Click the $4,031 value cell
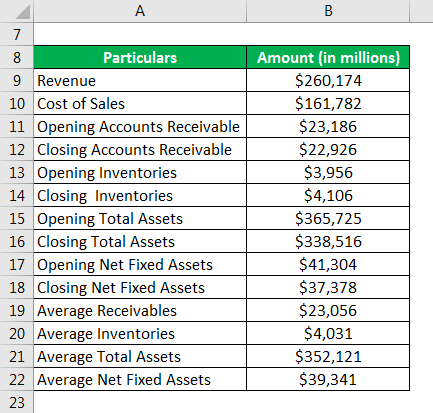Screen dimensions: 433x413 (328, 333)
